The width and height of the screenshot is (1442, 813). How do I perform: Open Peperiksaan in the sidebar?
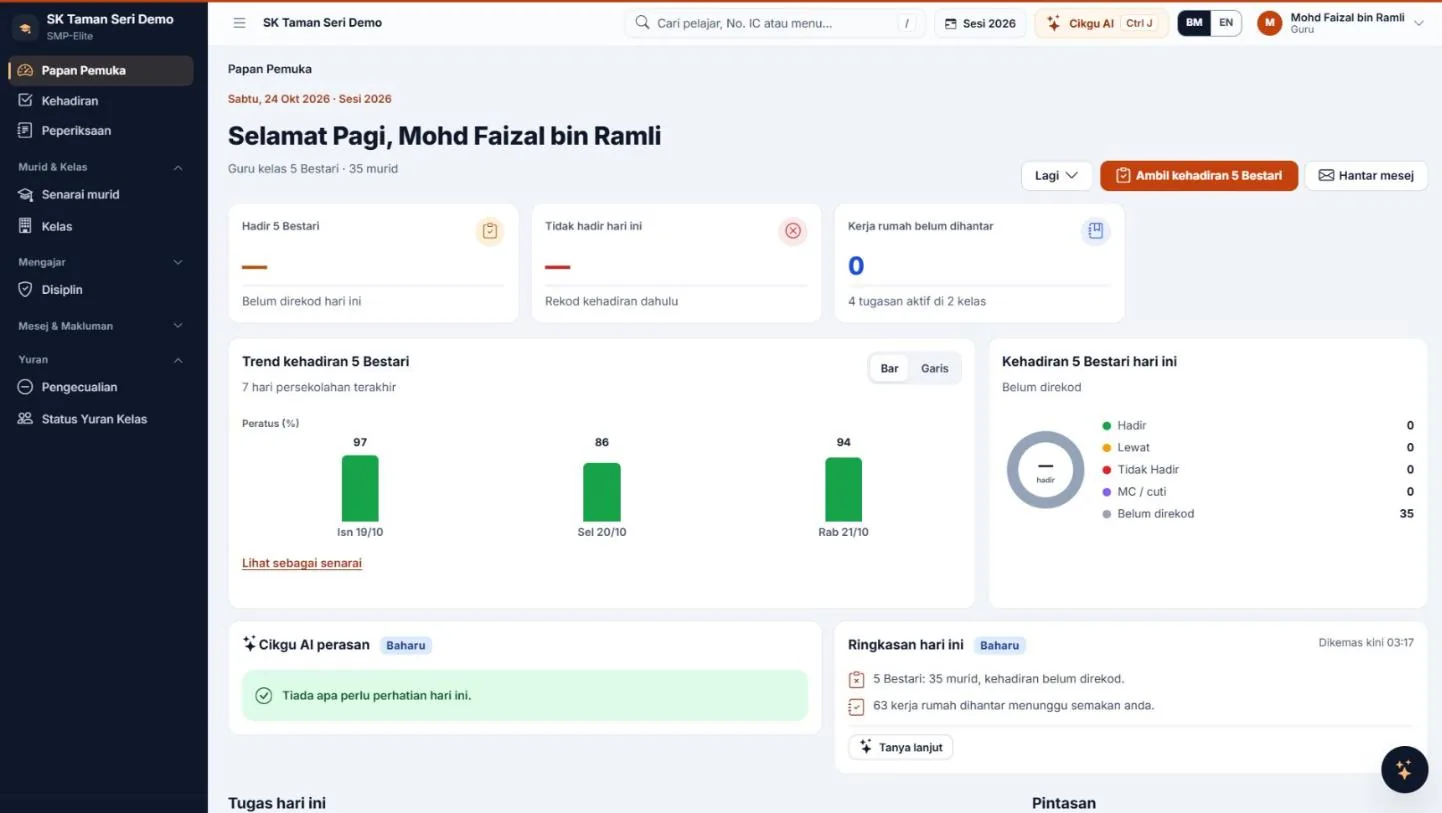click(100, 131)
